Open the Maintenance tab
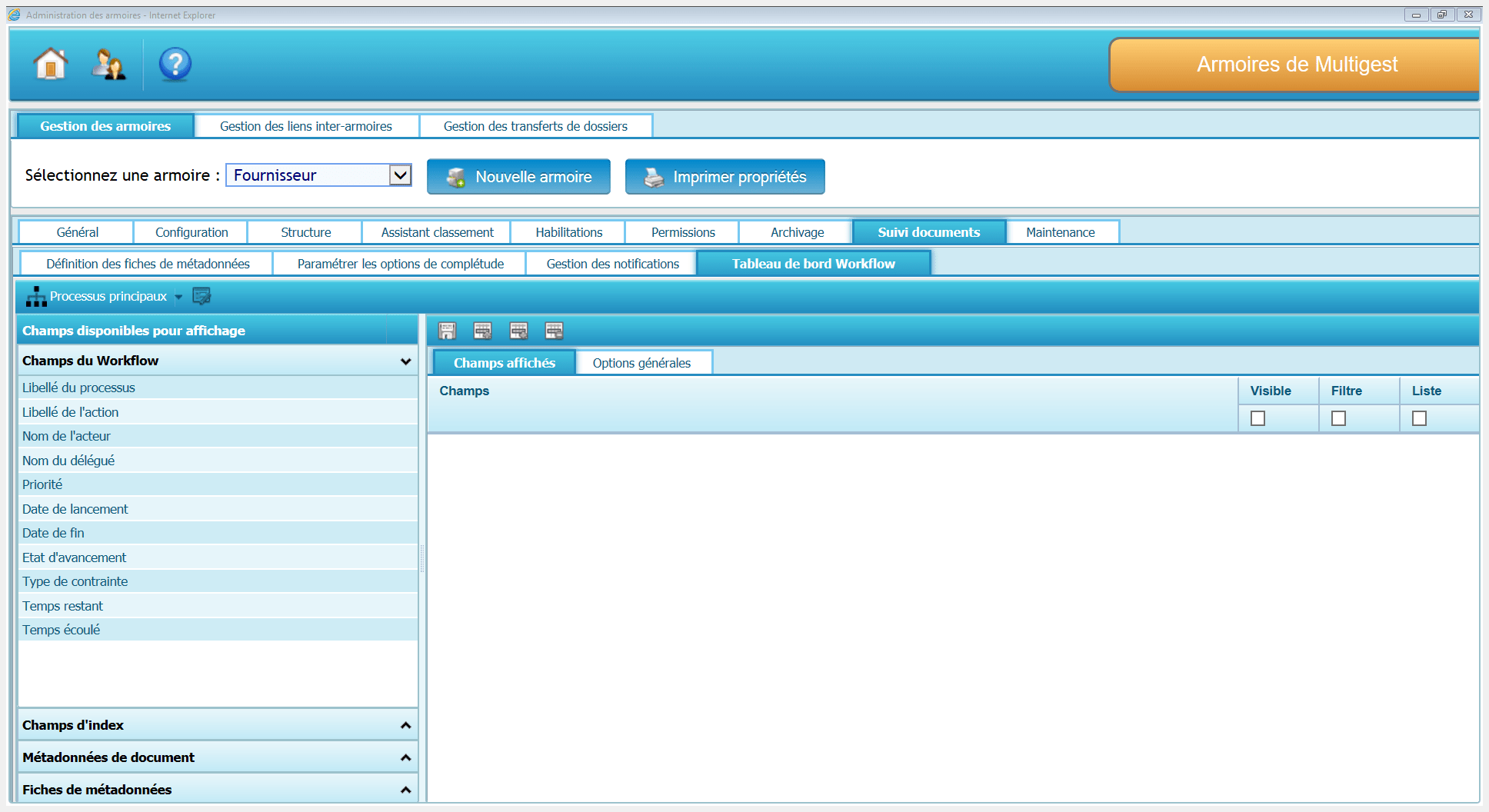This screenshot has height=812, width=1489. point(1060,232)
